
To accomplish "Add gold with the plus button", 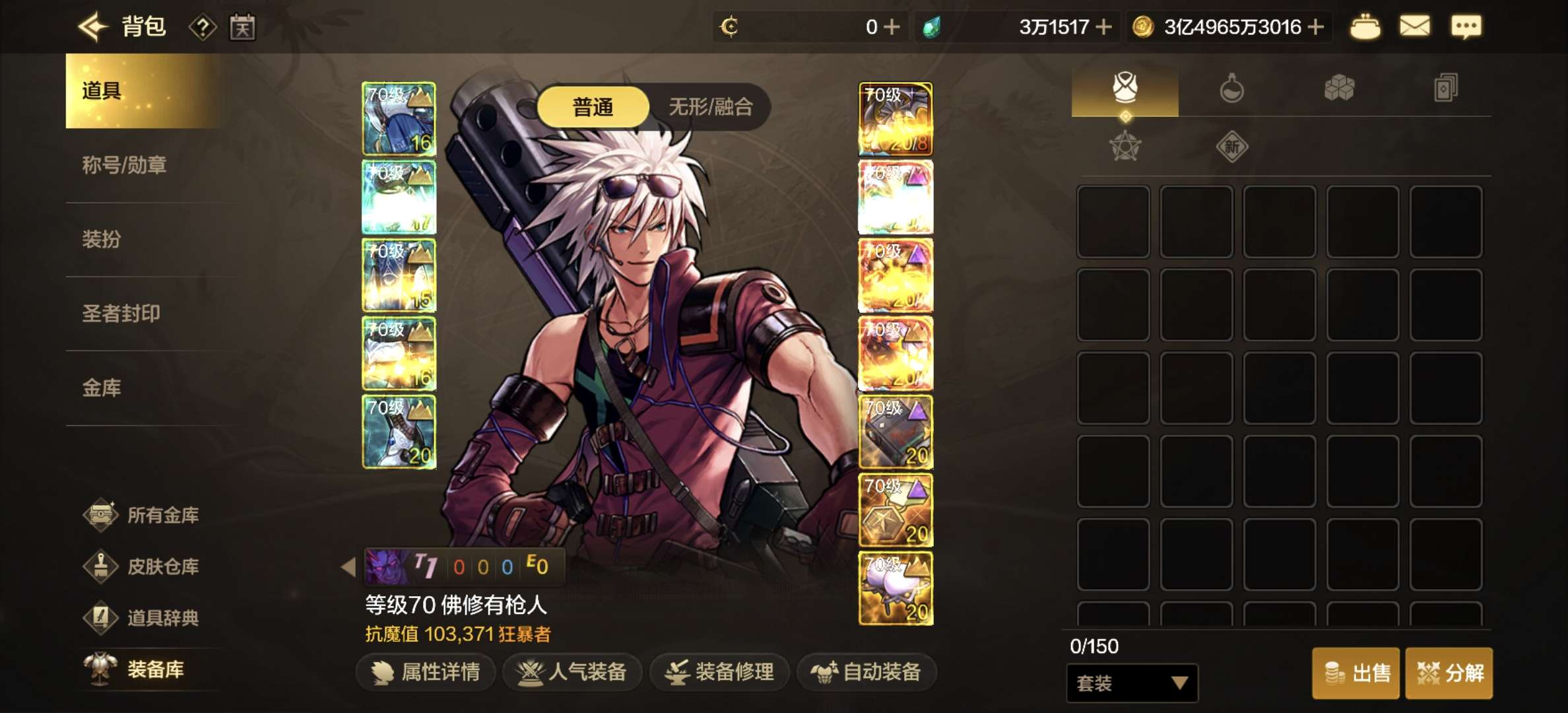I will point(1315,27).
